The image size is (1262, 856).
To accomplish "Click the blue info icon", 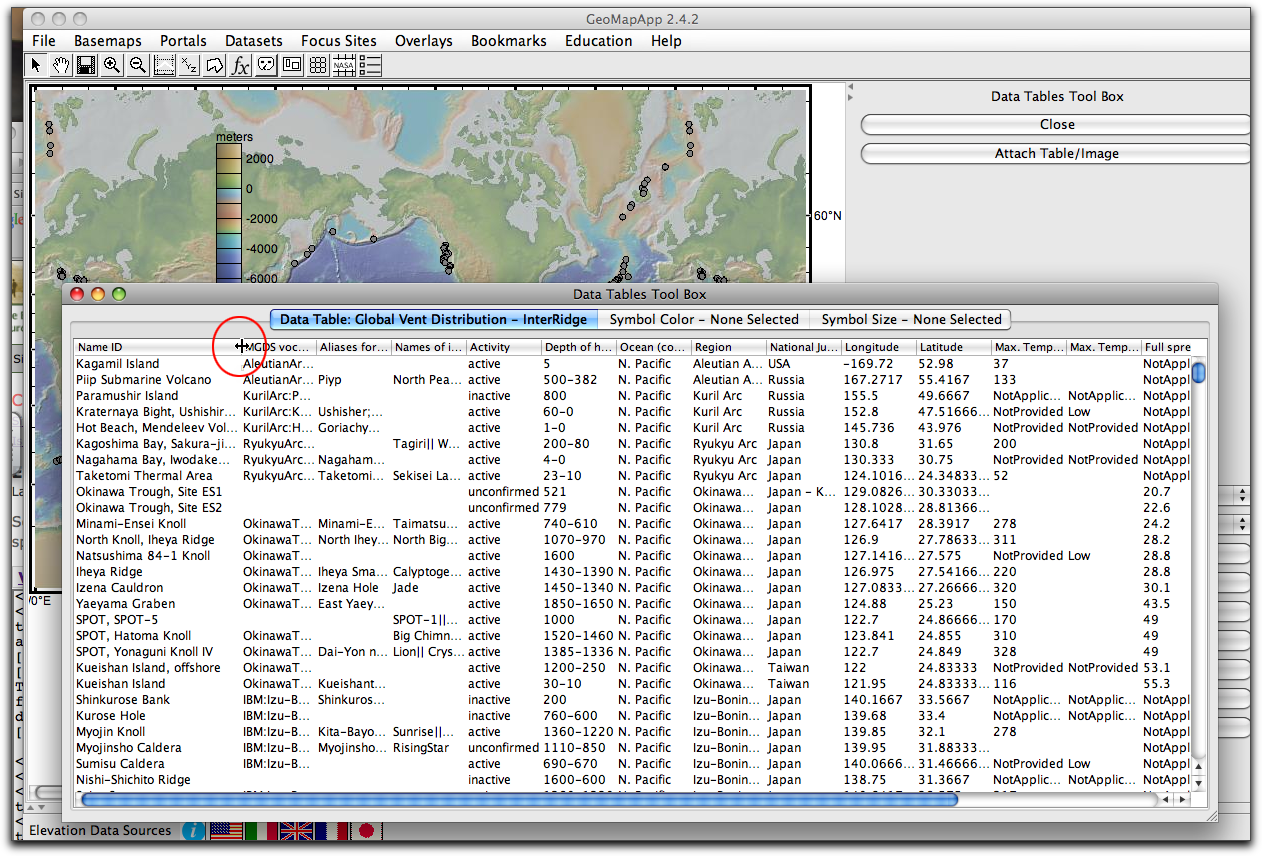I will 193,831.
